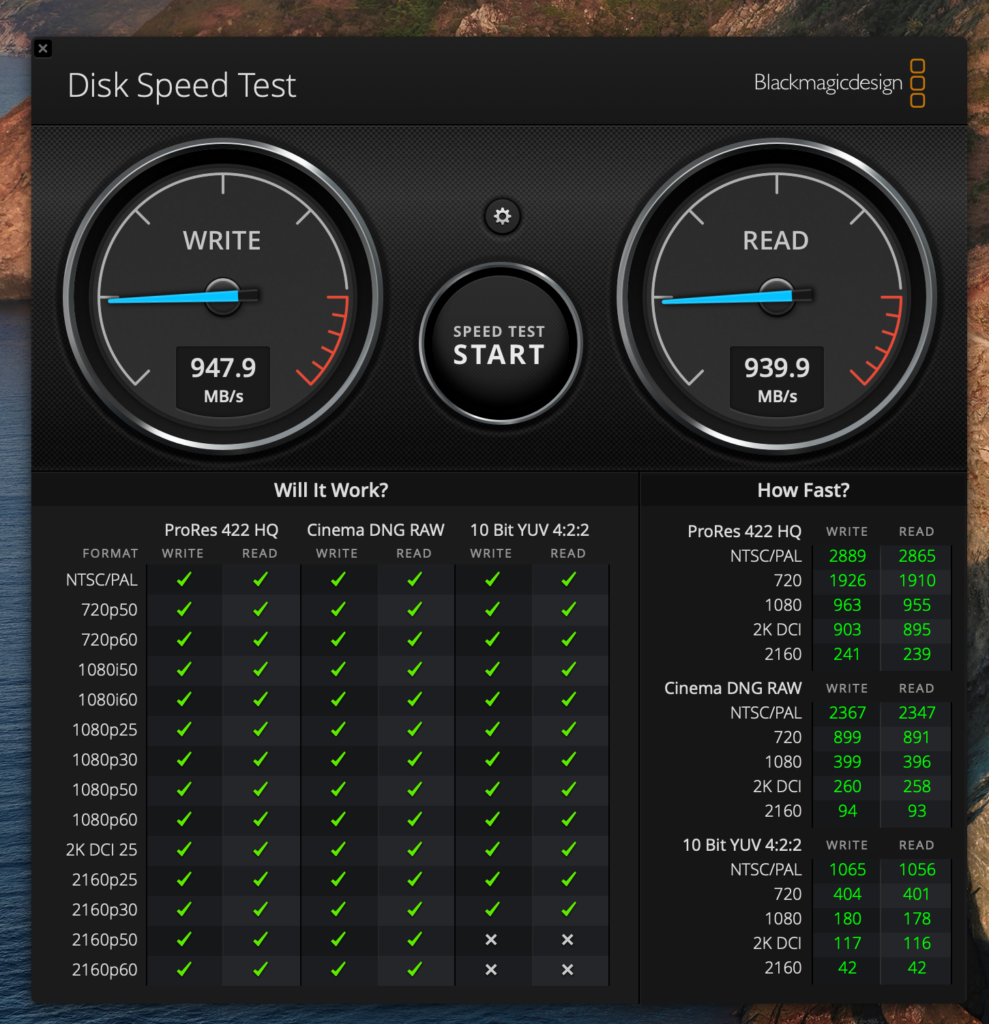Click Cinema DNG 2160 write value 94

tap(847, 810)
